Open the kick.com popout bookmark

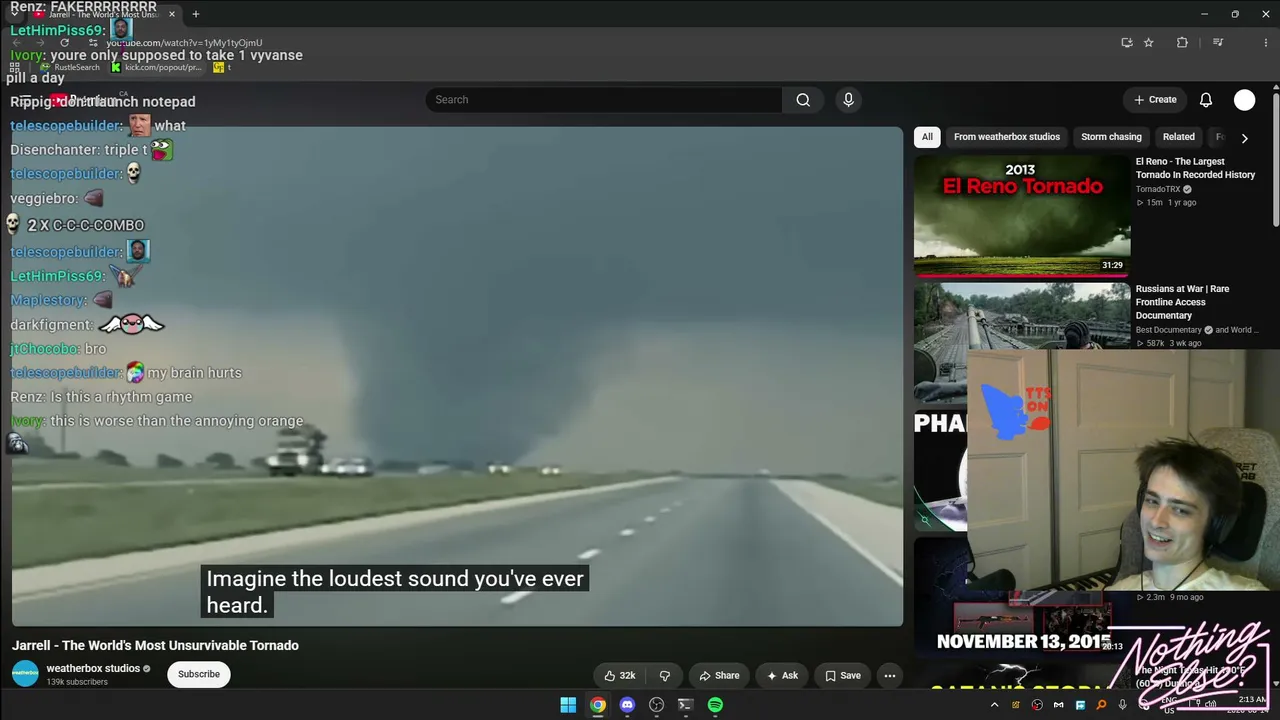(157, 67)
